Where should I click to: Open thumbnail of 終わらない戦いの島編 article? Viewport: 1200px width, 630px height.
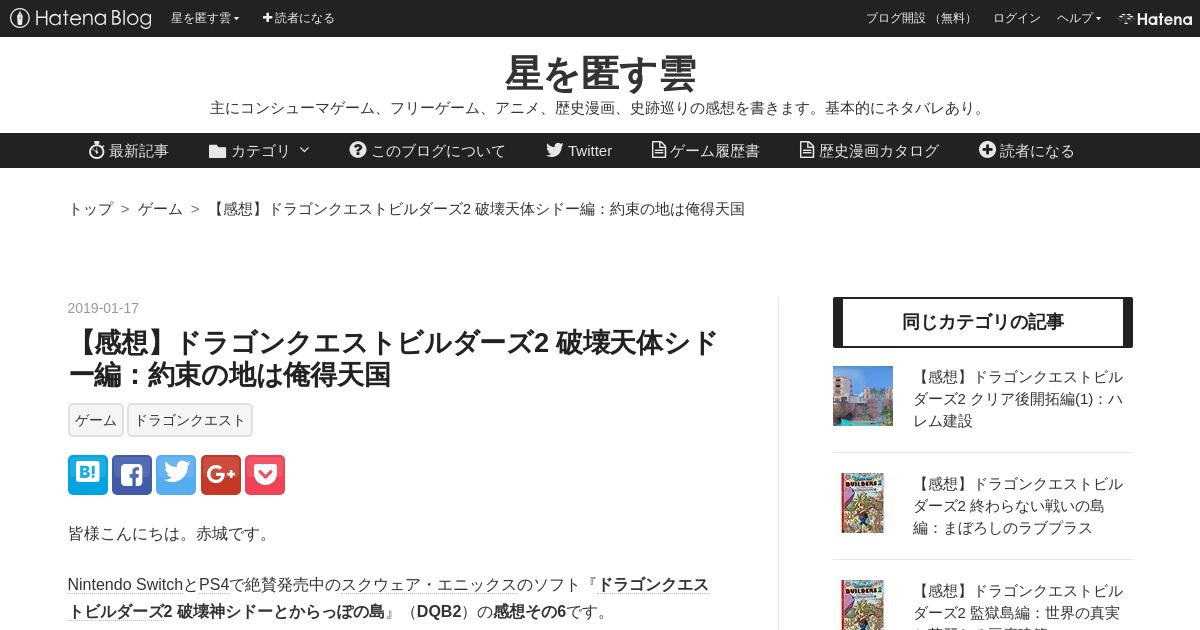tap(863, 503)
